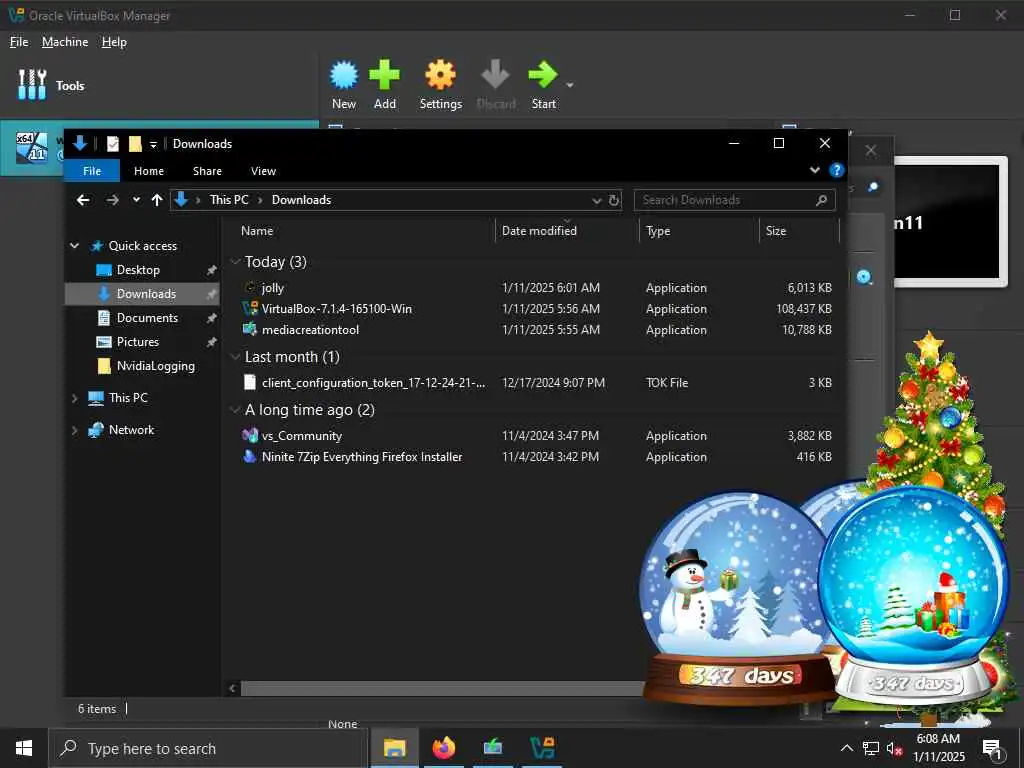This screenshot has height=768, width=1024.
Task: Select the vs_Community installer file
Action: coord(302,436)
